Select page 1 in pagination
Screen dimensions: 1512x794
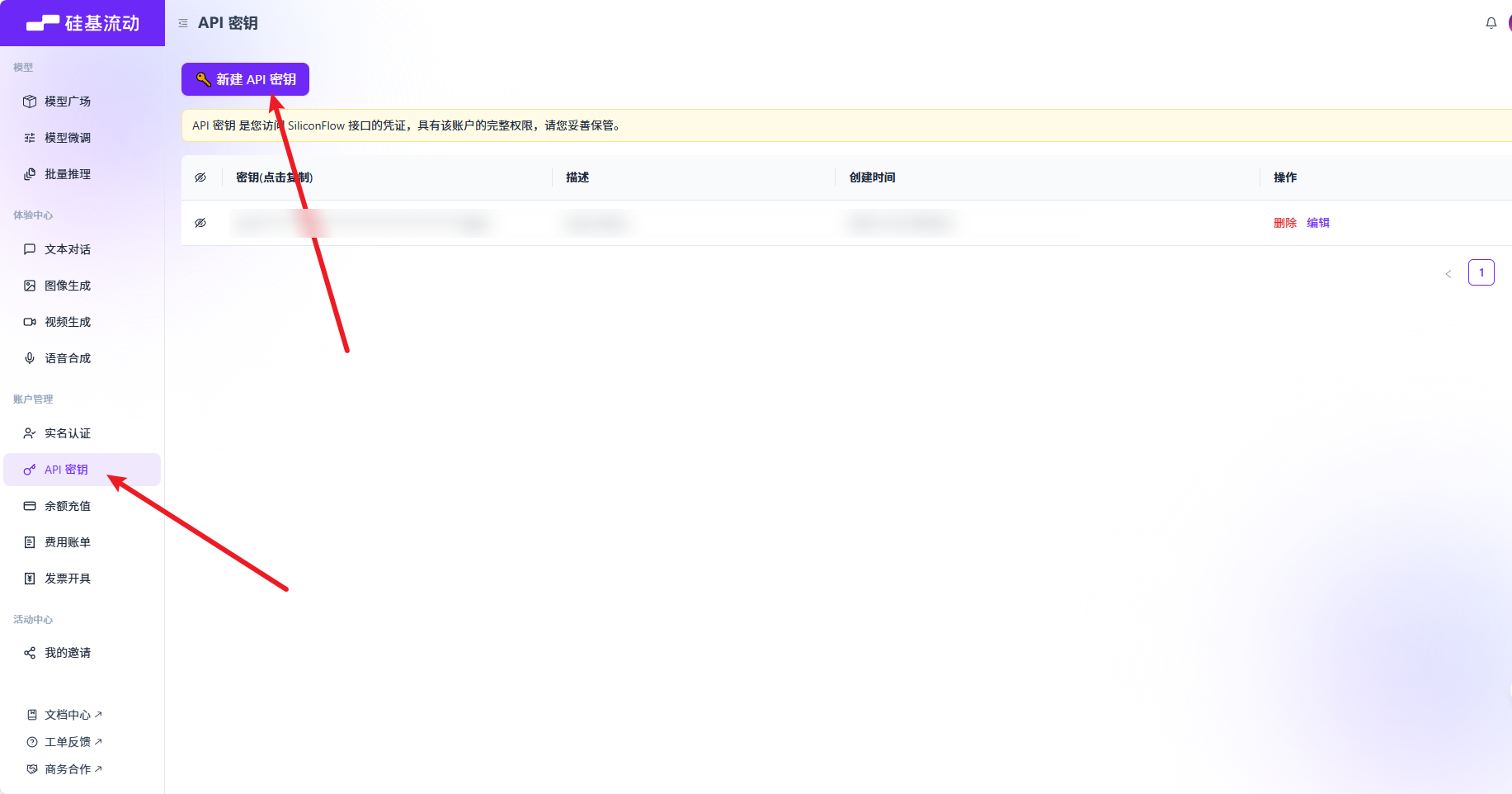[x=1481, y=272]
